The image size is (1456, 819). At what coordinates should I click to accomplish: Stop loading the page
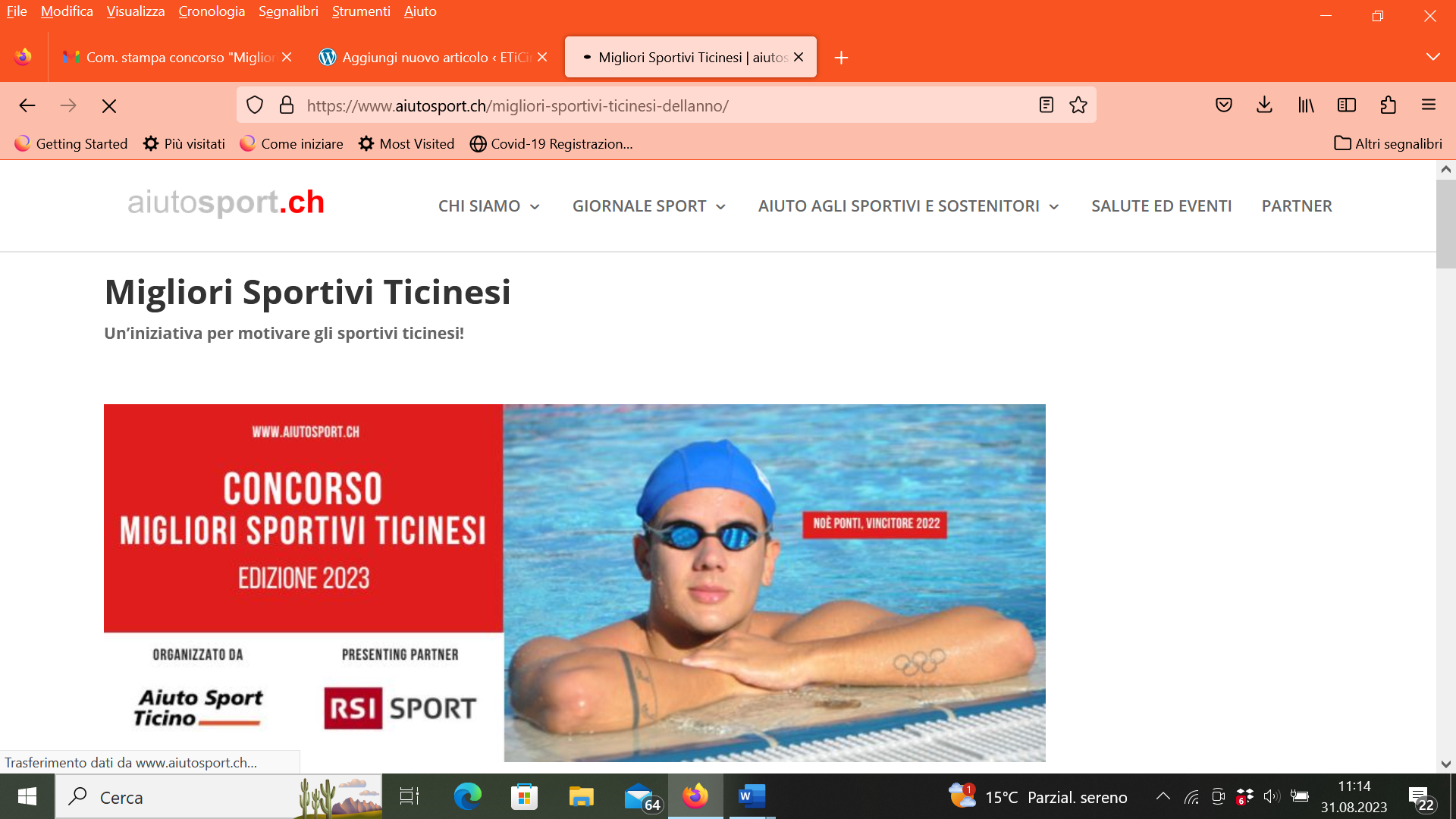click(x=109, y=106)
